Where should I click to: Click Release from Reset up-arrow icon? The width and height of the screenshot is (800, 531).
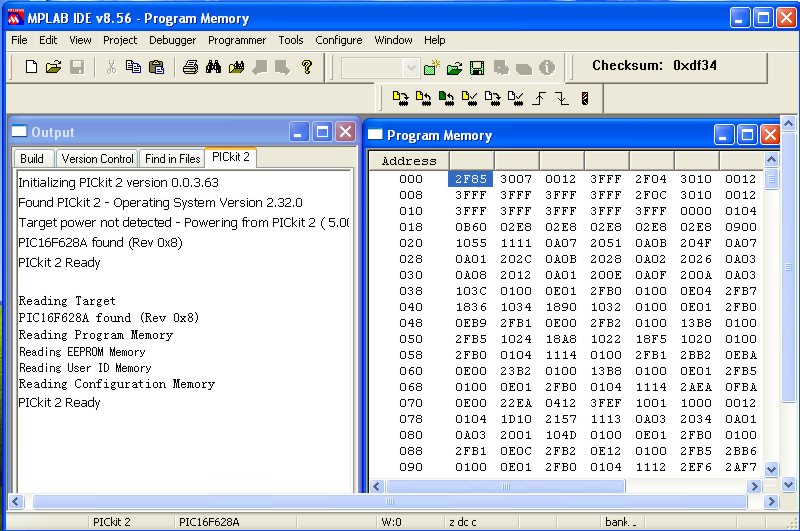pyautogui.click(x=539, y=98)
